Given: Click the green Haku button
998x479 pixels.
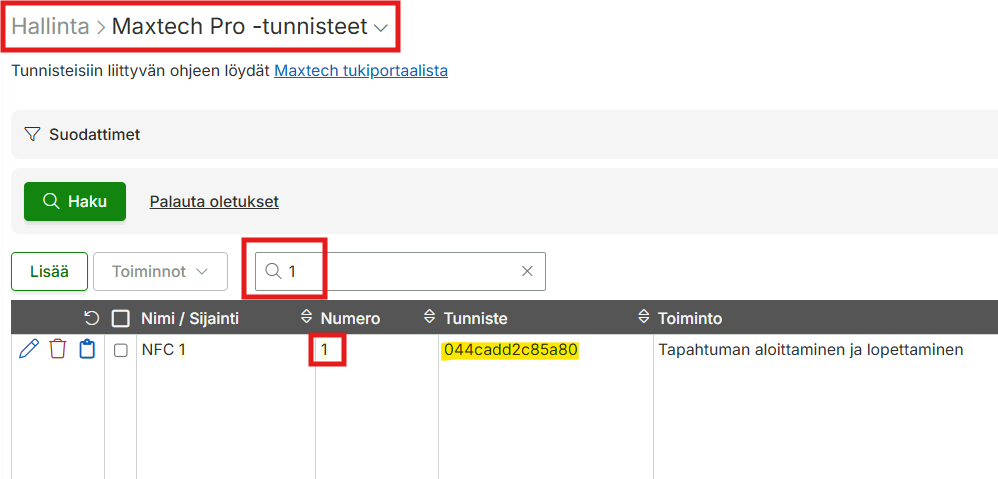Looking at the screenshot, I should tap(75, 202).
